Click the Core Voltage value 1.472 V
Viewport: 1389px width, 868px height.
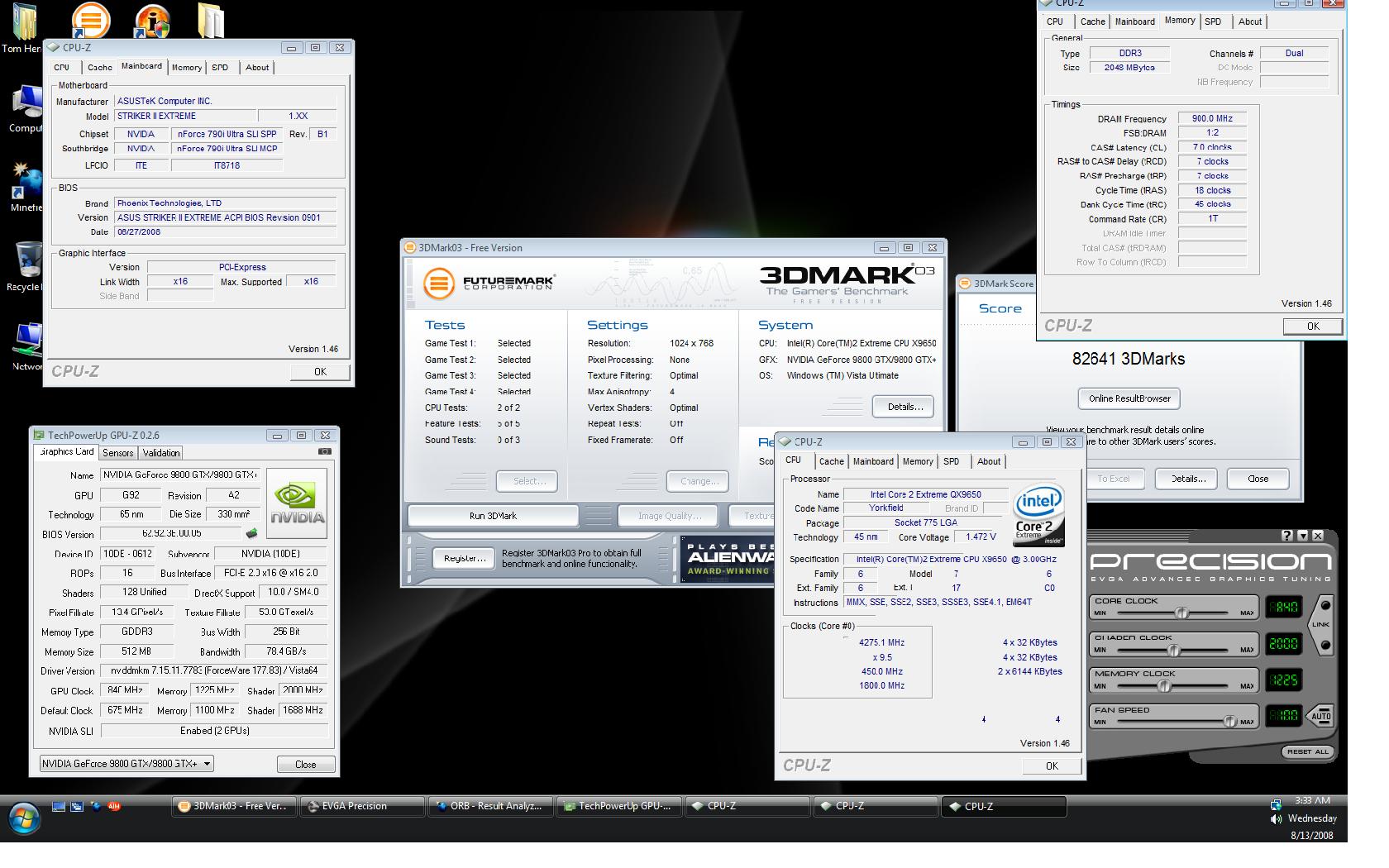[x=981, y=537]
